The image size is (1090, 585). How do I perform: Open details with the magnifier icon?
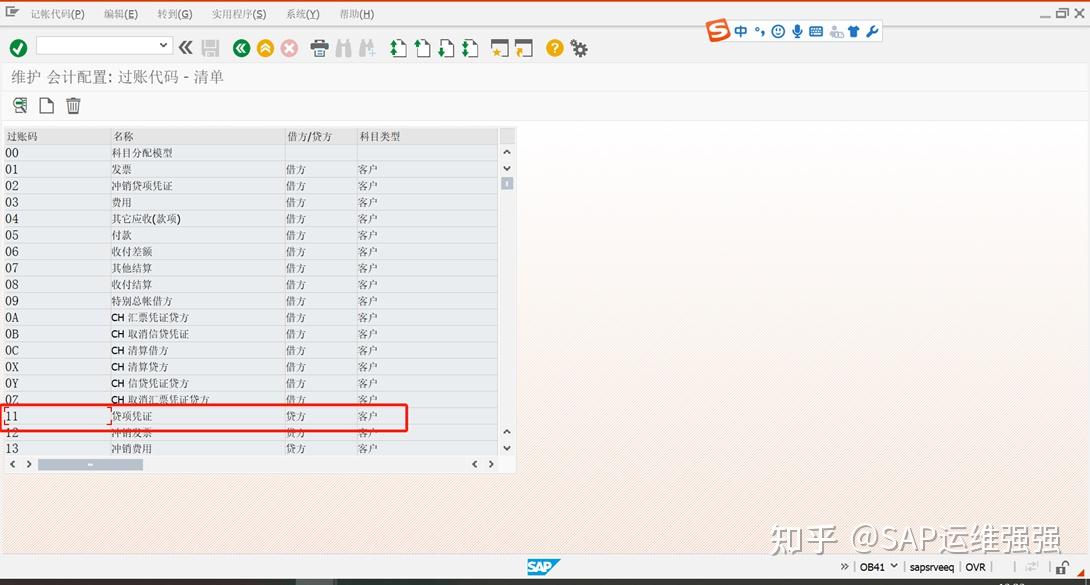coord(19,104)
